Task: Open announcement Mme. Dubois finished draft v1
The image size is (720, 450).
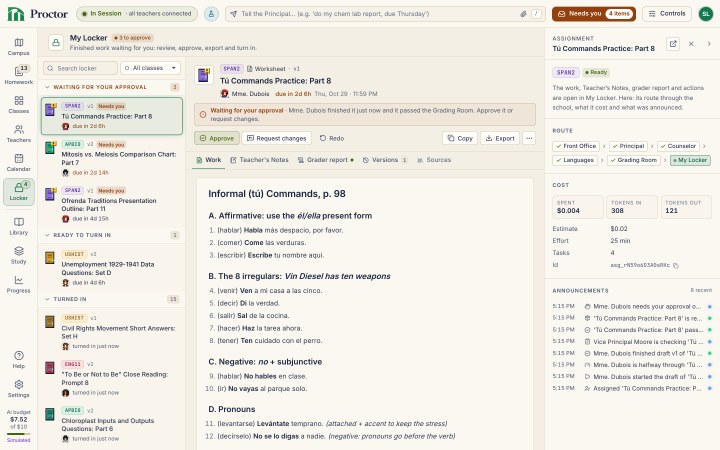Action: pyautogui.click(x=632, y=353)
